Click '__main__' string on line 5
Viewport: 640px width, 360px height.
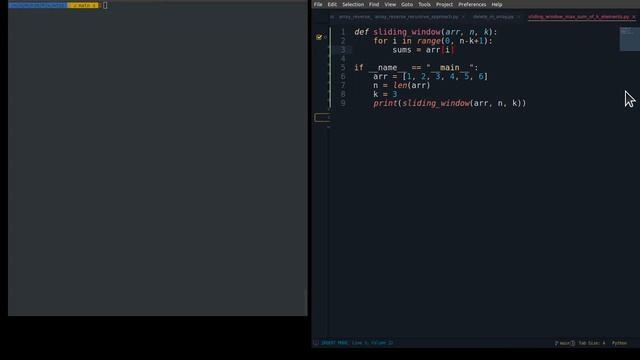coord(450,67)
